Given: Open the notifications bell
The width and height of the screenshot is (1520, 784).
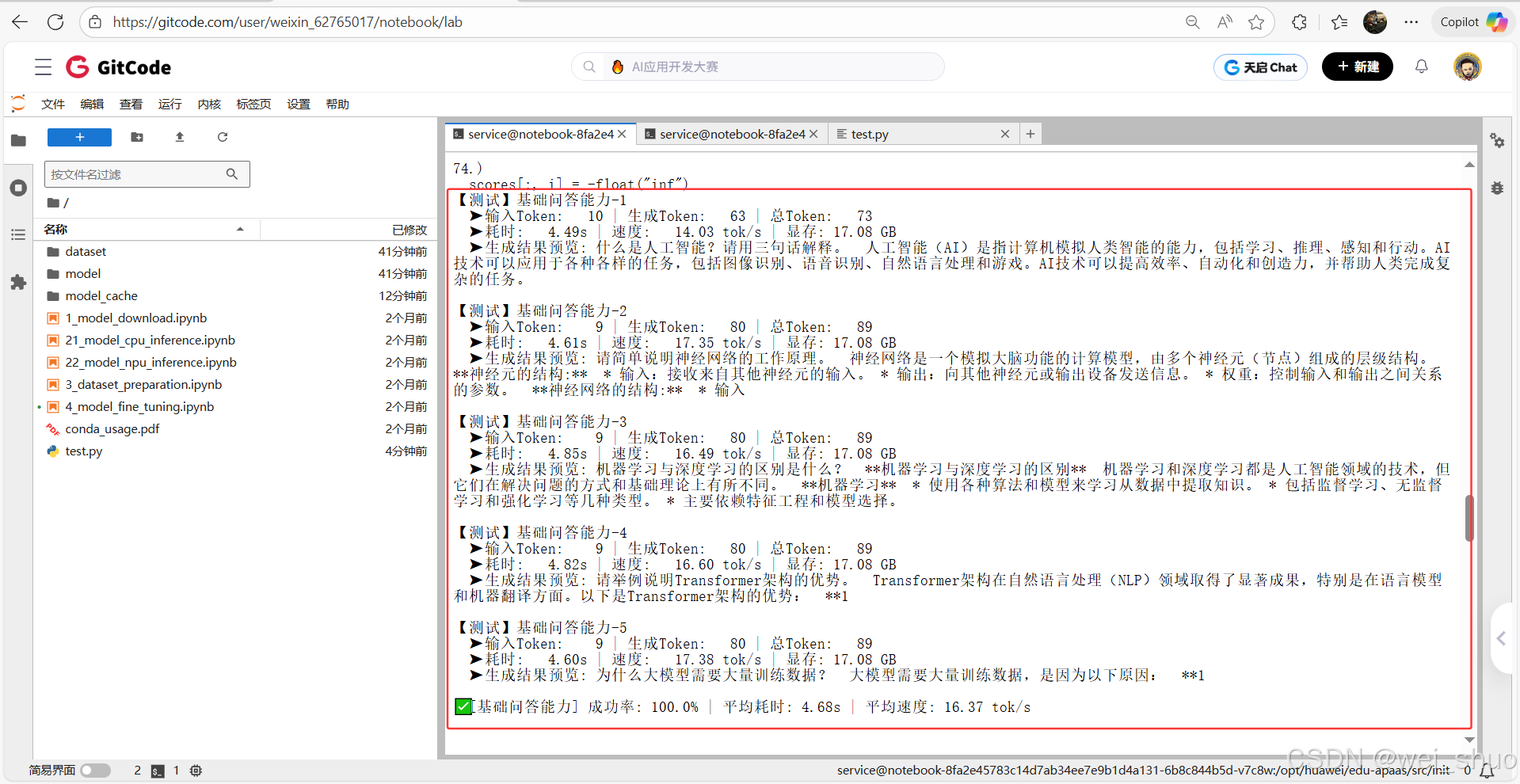Looking at the screenshot, I should (x=1422, y=67).
